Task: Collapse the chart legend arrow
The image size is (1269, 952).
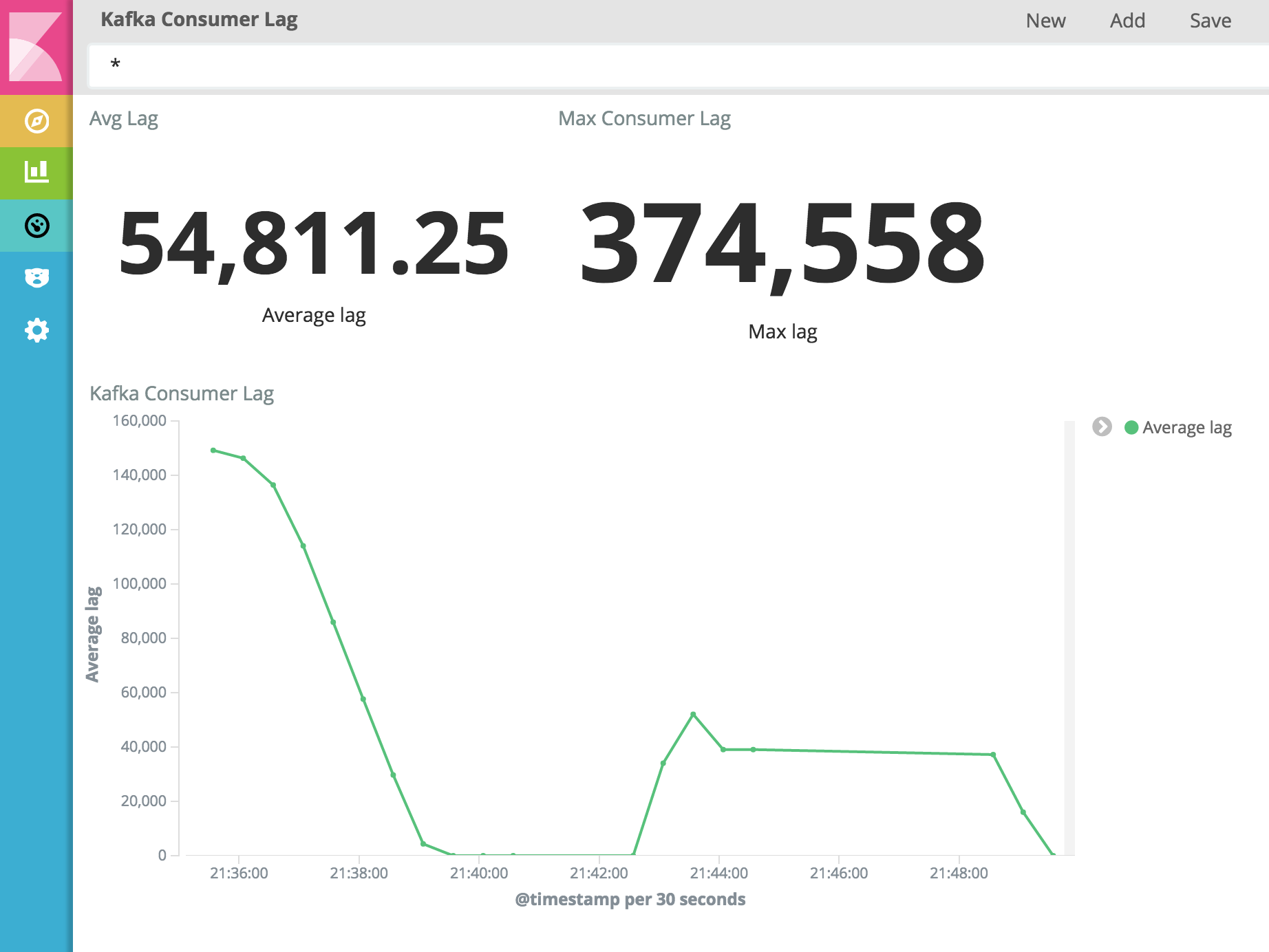Action: (x=1102, y=426)
